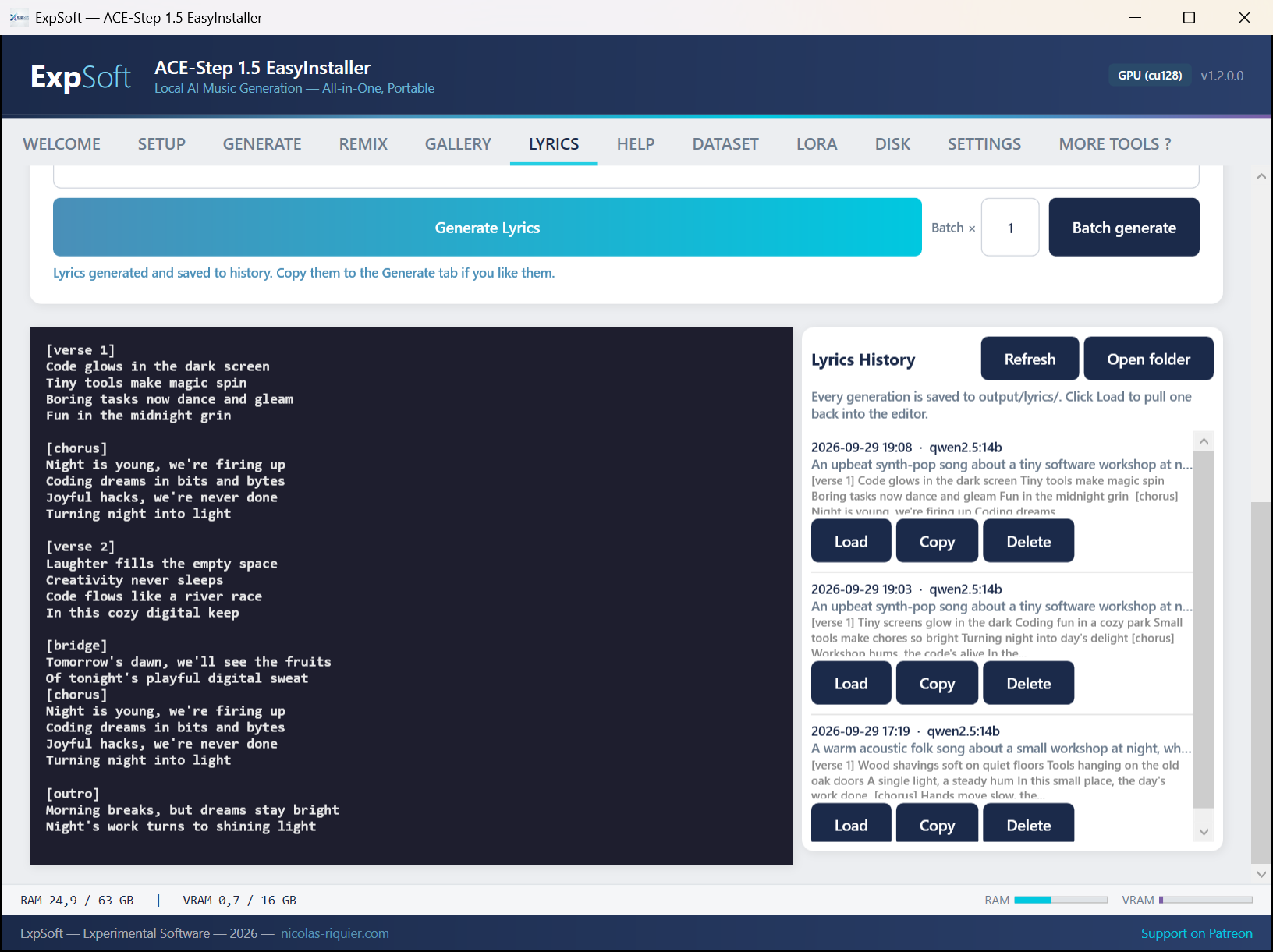The width and height of the screenshot is (1273, 952).
Task: Click the page scrollbar down arrow
Action: pyautogui.click(x=1261, y=874)
